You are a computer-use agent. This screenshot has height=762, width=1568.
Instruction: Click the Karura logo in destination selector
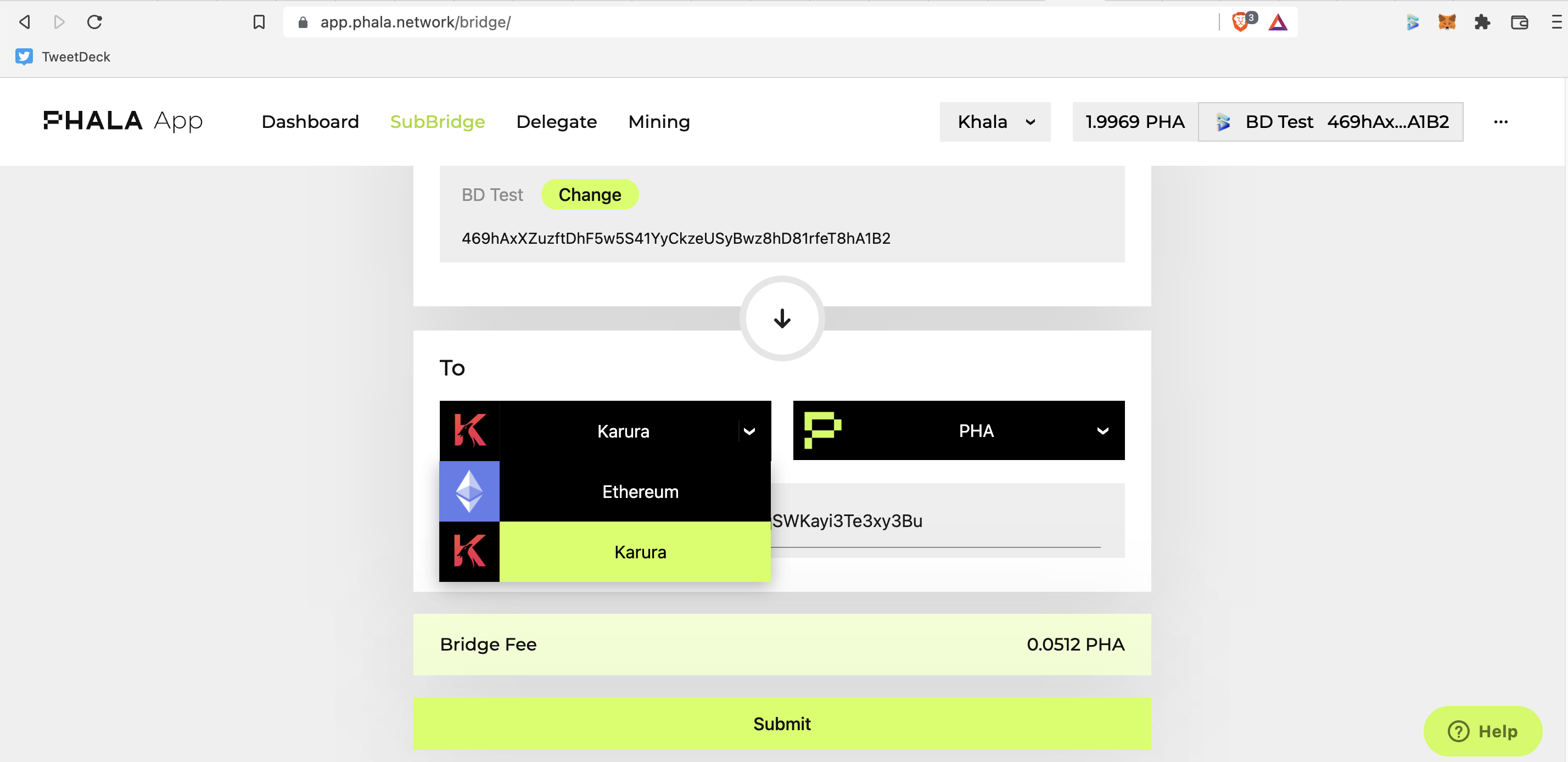click(470, 430)
